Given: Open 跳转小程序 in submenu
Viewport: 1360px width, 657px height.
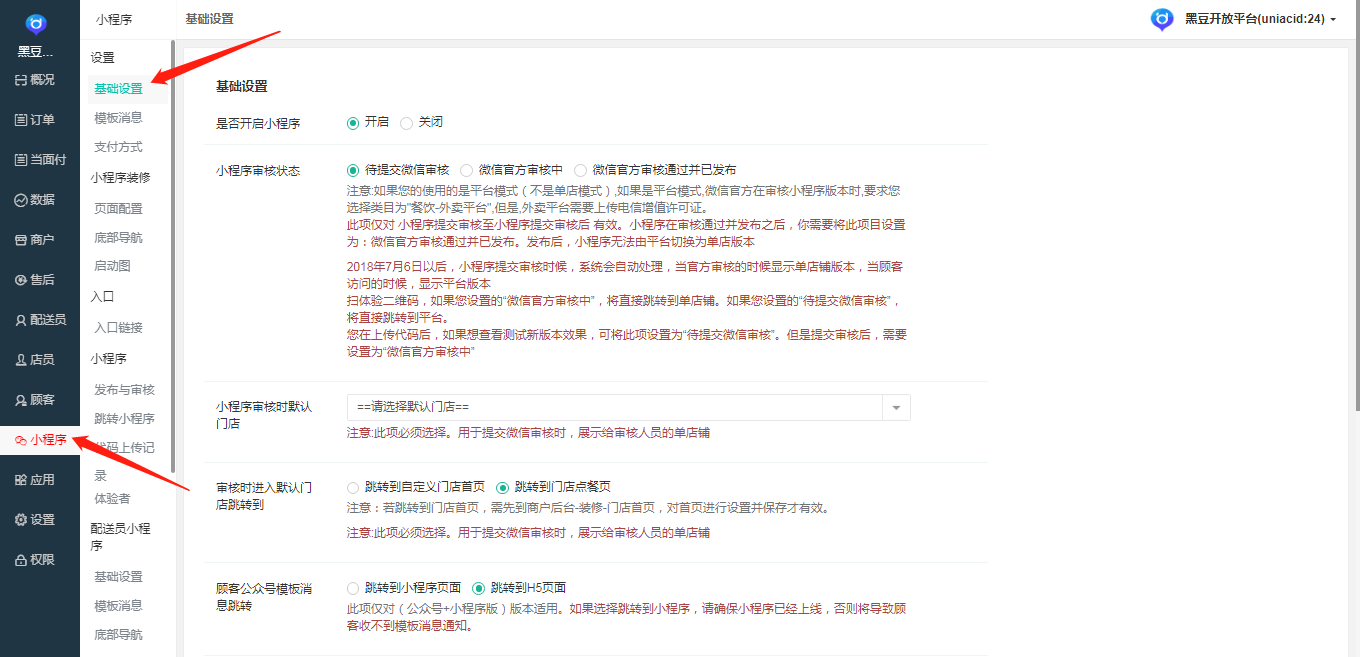Looking at the screenshot, I should coord(124,419).
